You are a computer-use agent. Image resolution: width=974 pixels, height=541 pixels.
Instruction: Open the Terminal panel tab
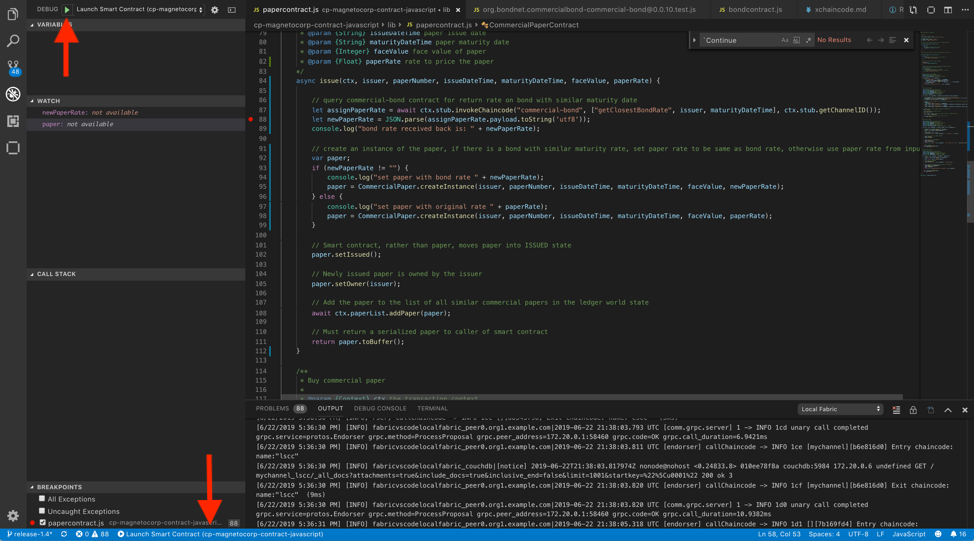432,409
